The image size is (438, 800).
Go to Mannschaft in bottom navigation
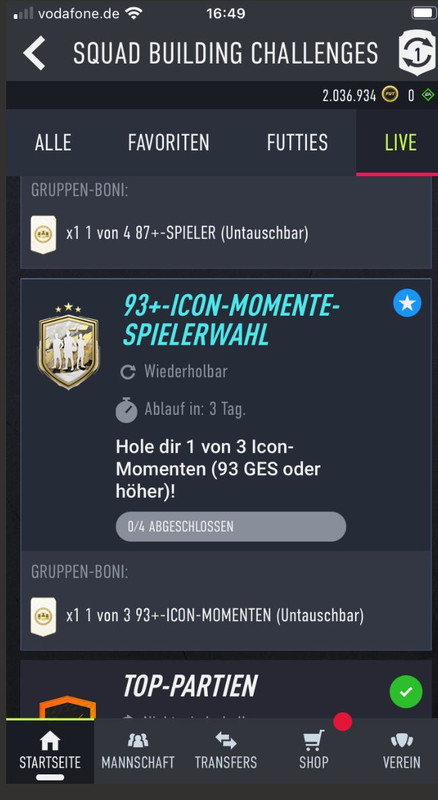(138, 751)
